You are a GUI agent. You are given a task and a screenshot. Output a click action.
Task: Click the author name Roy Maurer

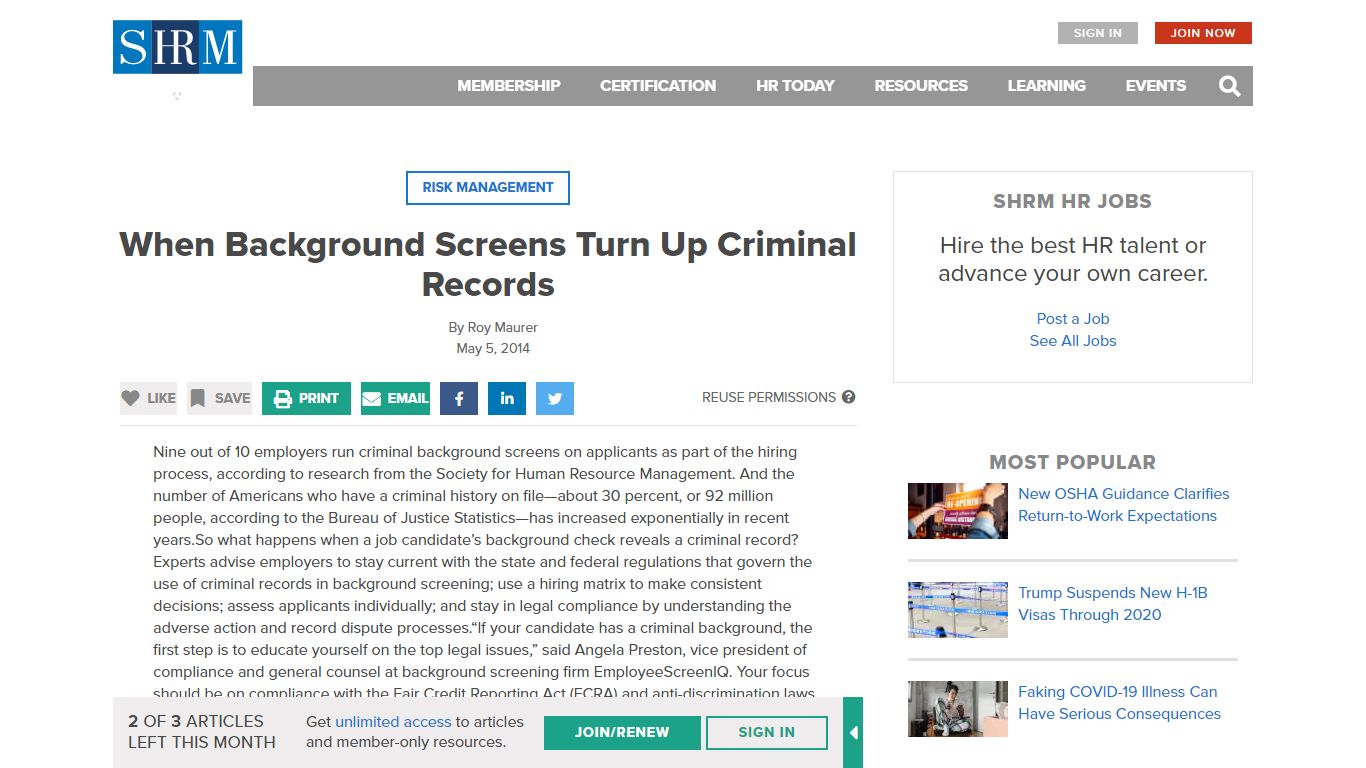pos(503,327)
